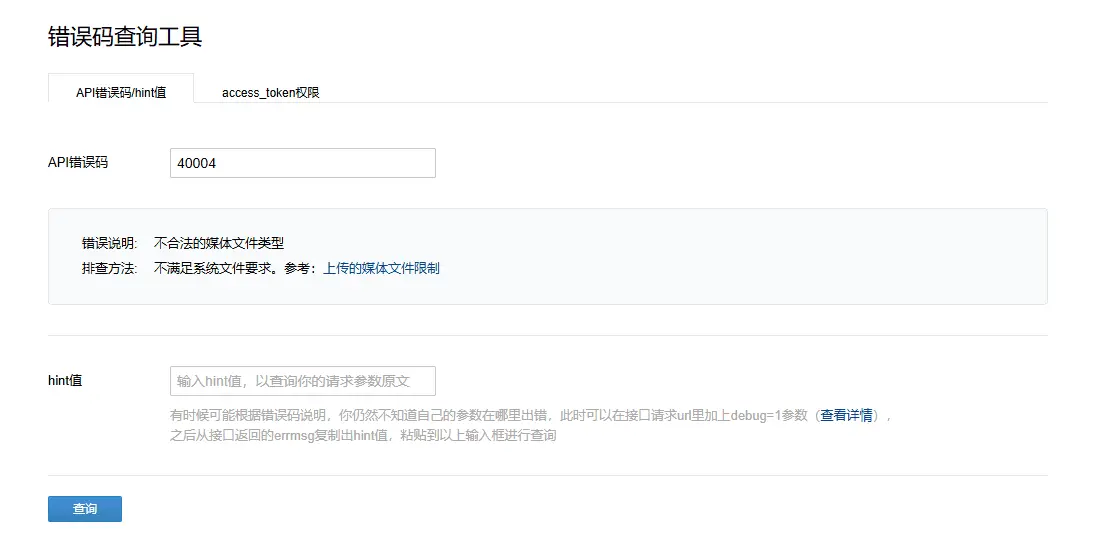Image resolution: width=1119 pixels, height=544 pixels.
Task: Open the access_token权限 tab
Action: pos(270,92)
